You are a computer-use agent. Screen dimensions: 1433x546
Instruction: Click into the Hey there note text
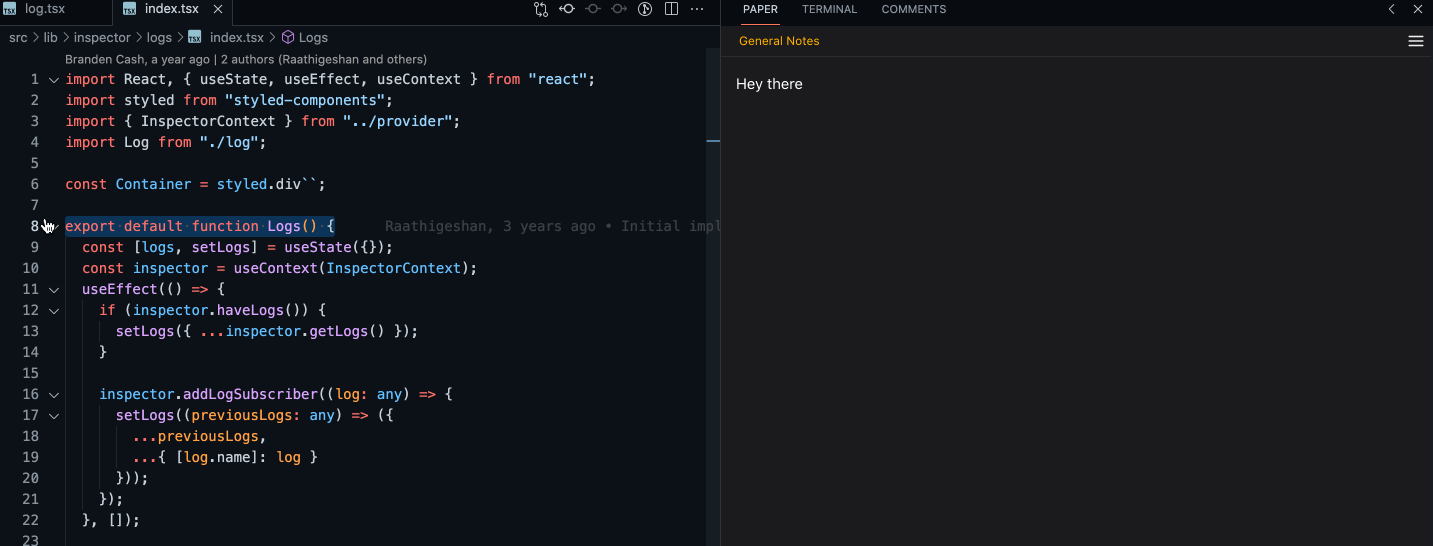[x=769, y=84]
